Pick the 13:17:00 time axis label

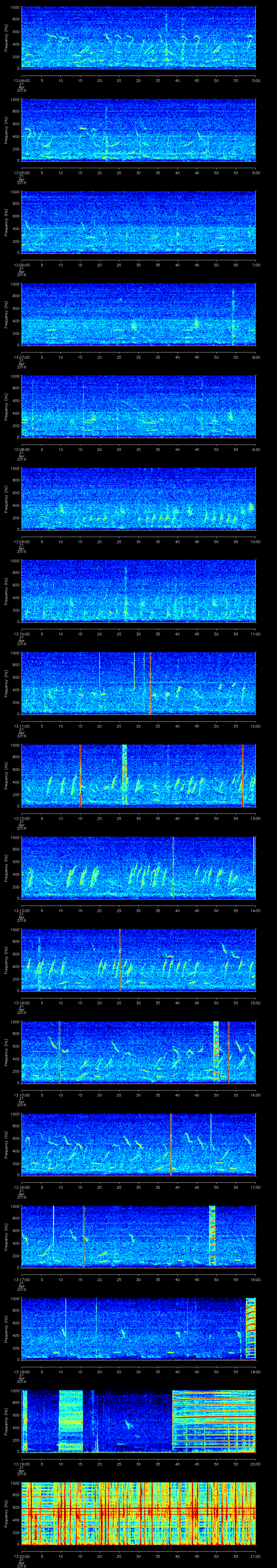21,1279
